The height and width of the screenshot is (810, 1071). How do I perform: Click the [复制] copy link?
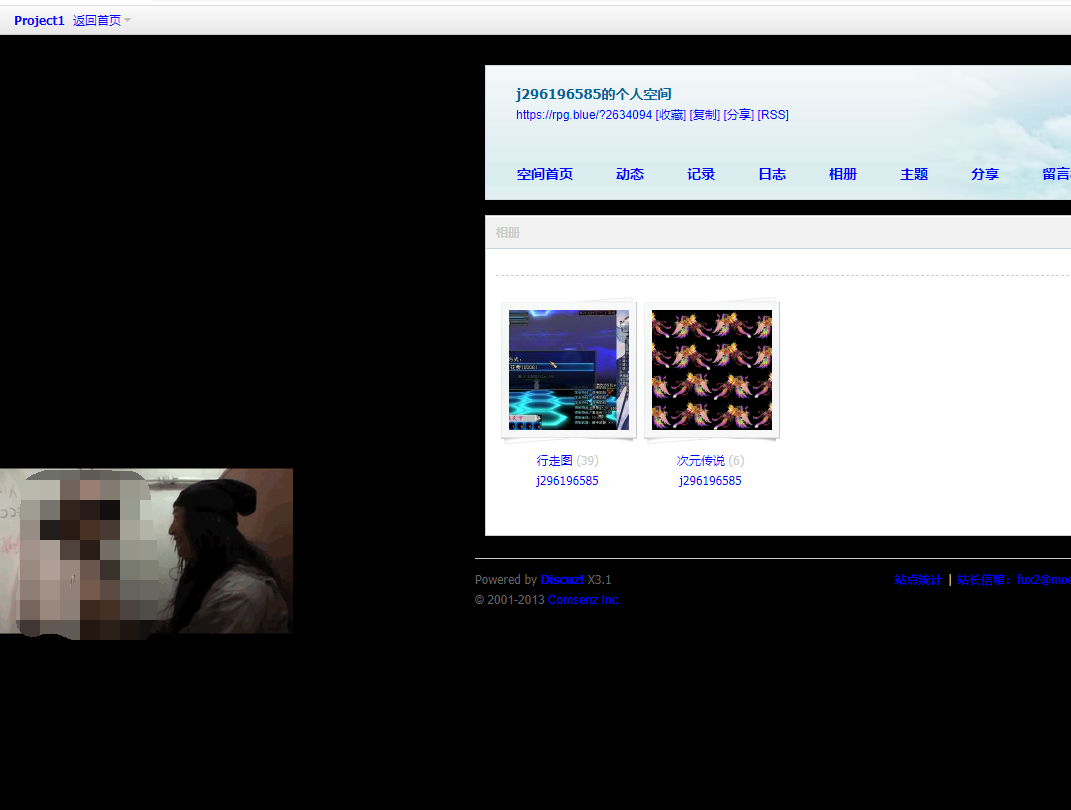click(x=704, y=115)
